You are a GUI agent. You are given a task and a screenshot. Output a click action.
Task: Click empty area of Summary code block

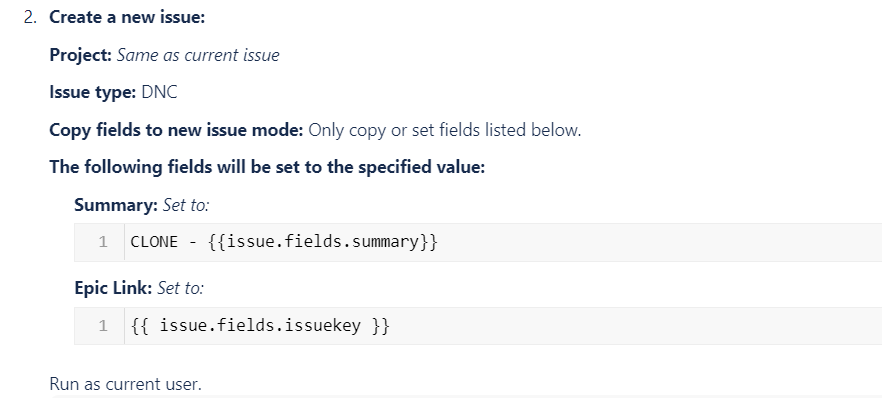point(658,242)
